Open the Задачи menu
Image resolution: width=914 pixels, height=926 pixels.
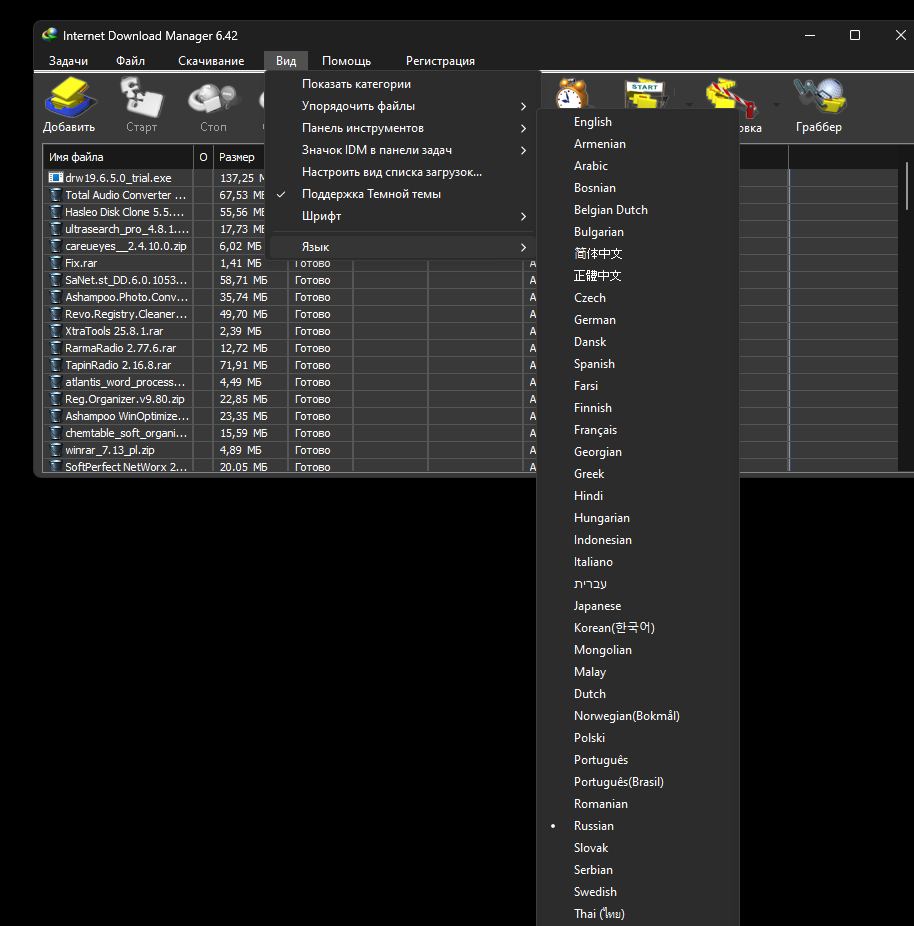pyautogui.click(x=68, y=61)
